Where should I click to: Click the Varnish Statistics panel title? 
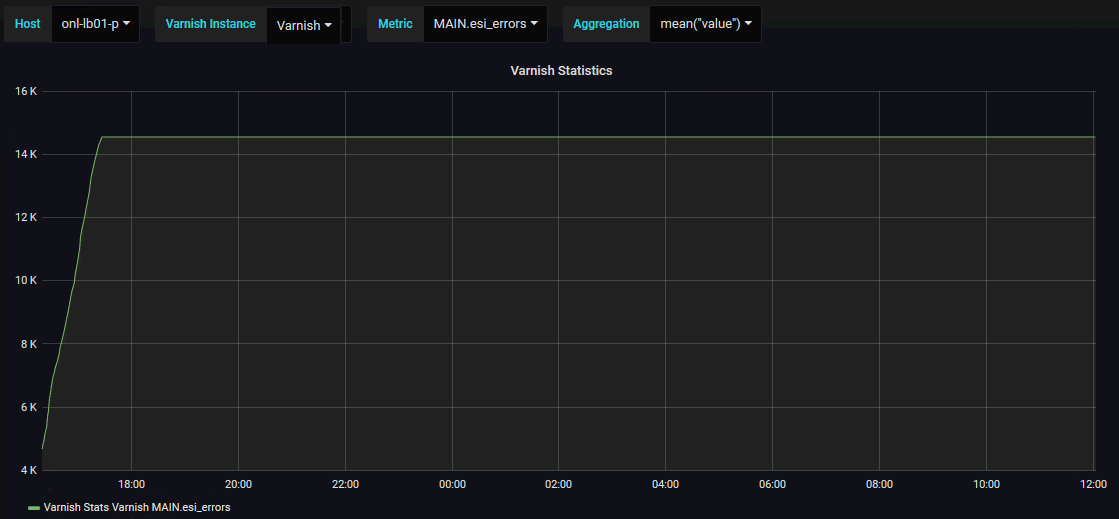562,71
